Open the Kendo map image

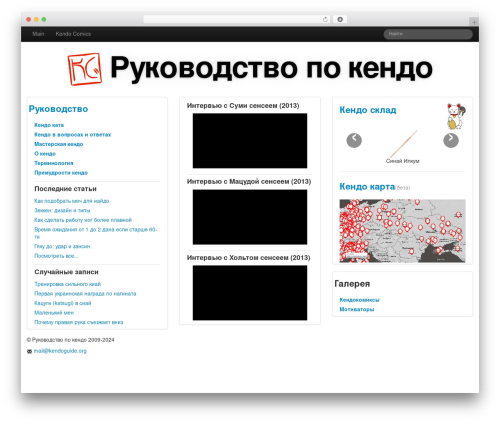pos(402,231)
